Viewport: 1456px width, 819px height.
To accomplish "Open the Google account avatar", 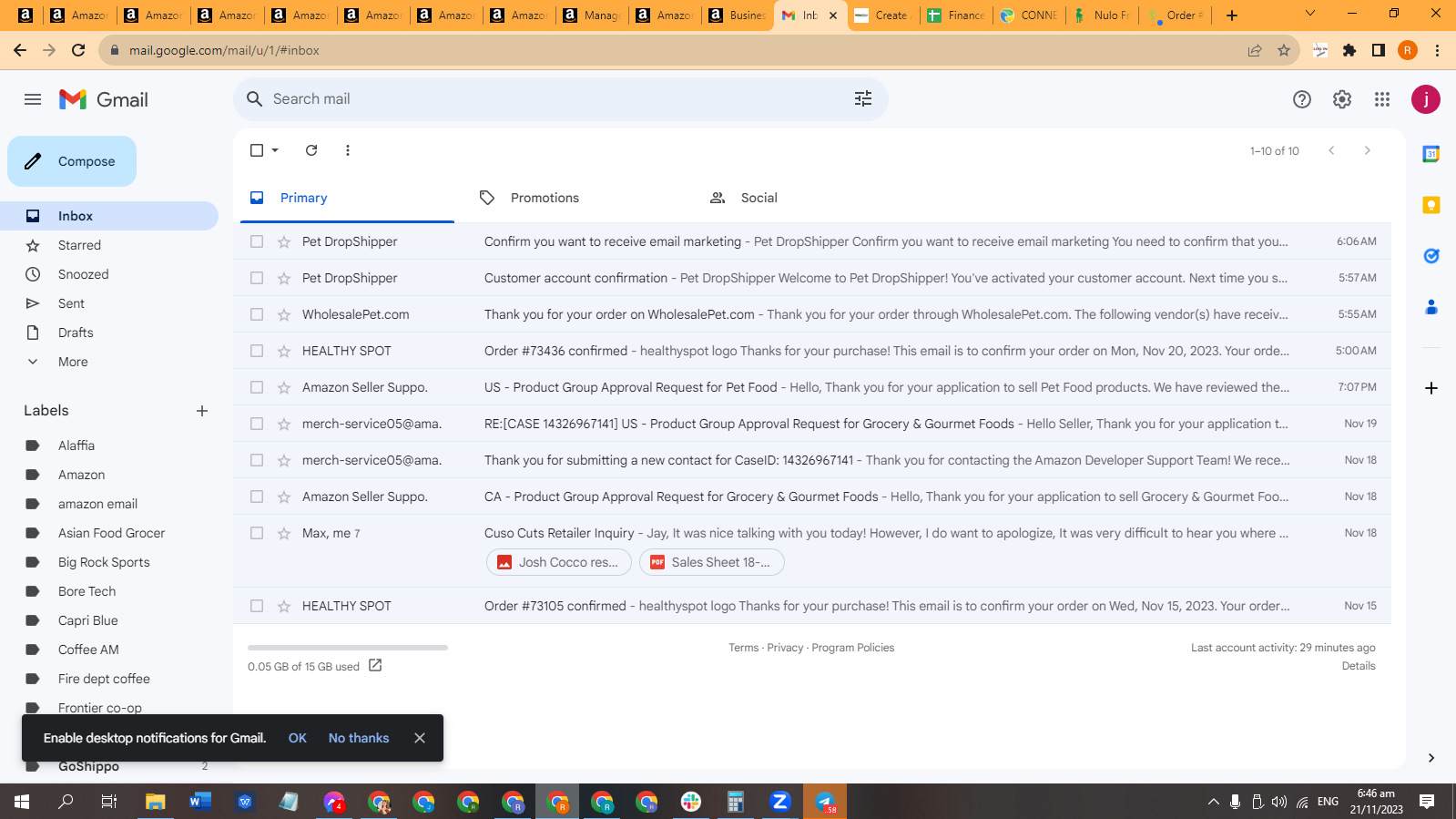I will tap(1426, 99).
